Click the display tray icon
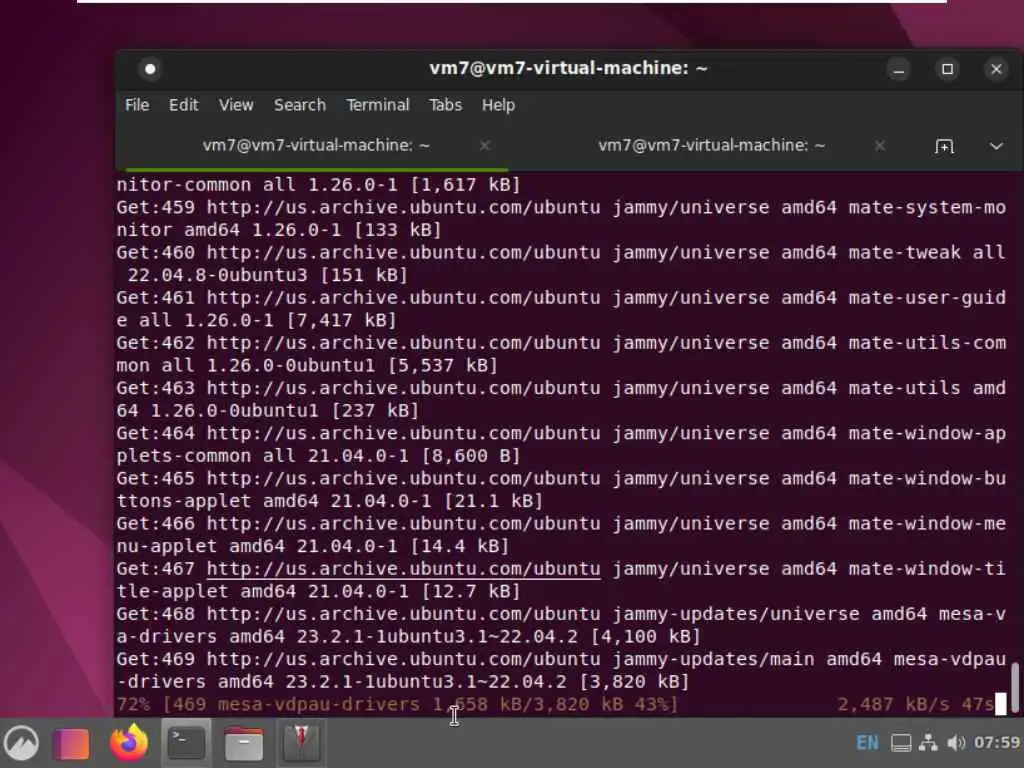This screenshot has width=1024, height=768. (x=901, y=743)
